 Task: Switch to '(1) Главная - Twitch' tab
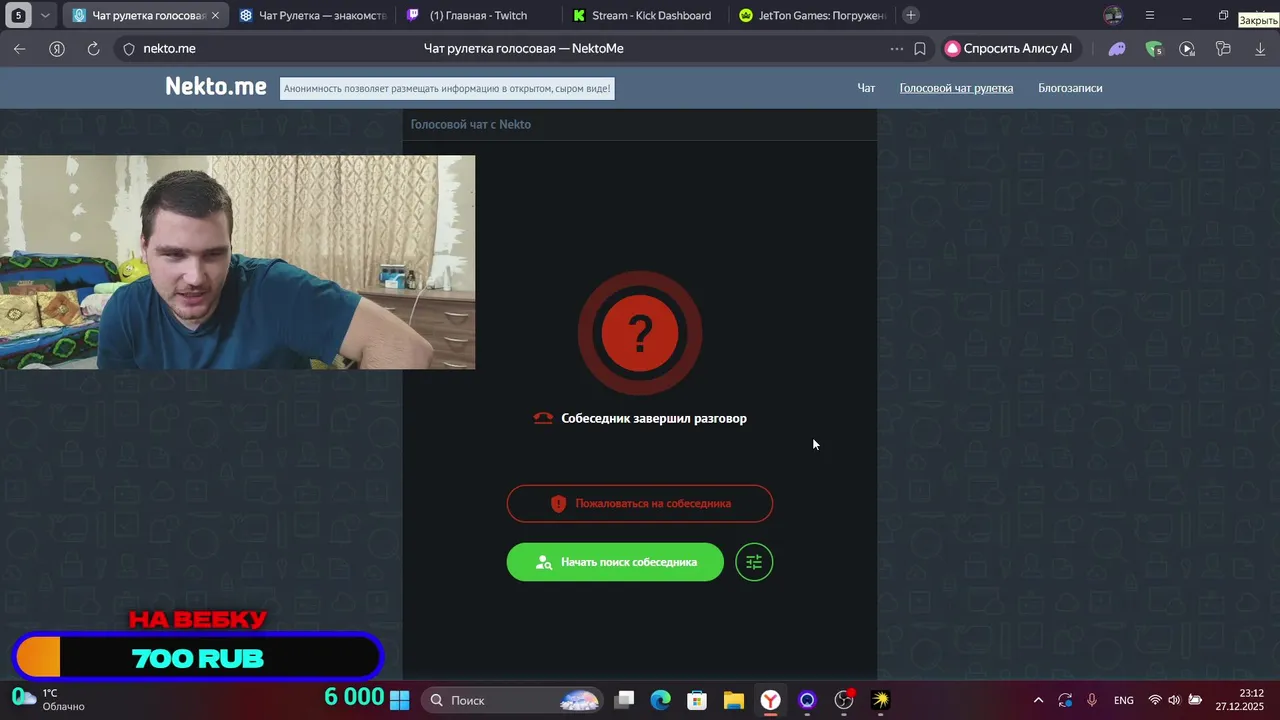pos(478,15)
